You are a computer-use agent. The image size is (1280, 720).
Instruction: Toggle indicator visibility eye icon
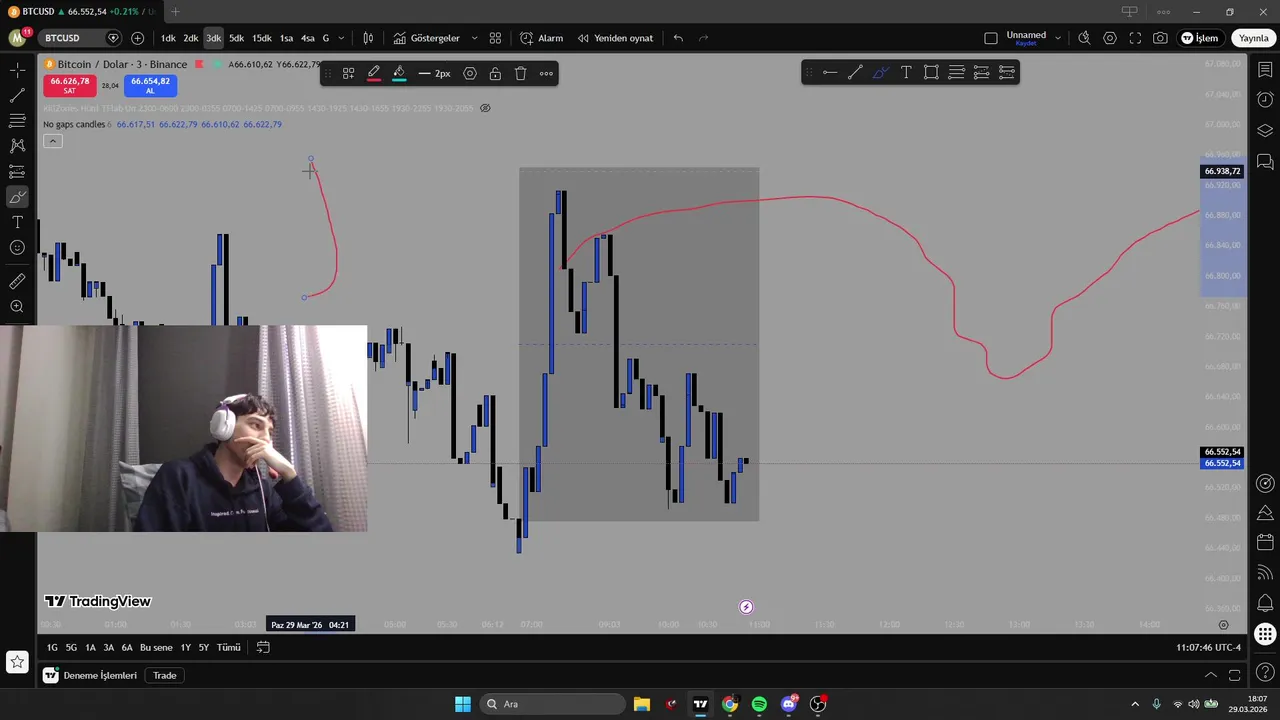coord(485,108)
